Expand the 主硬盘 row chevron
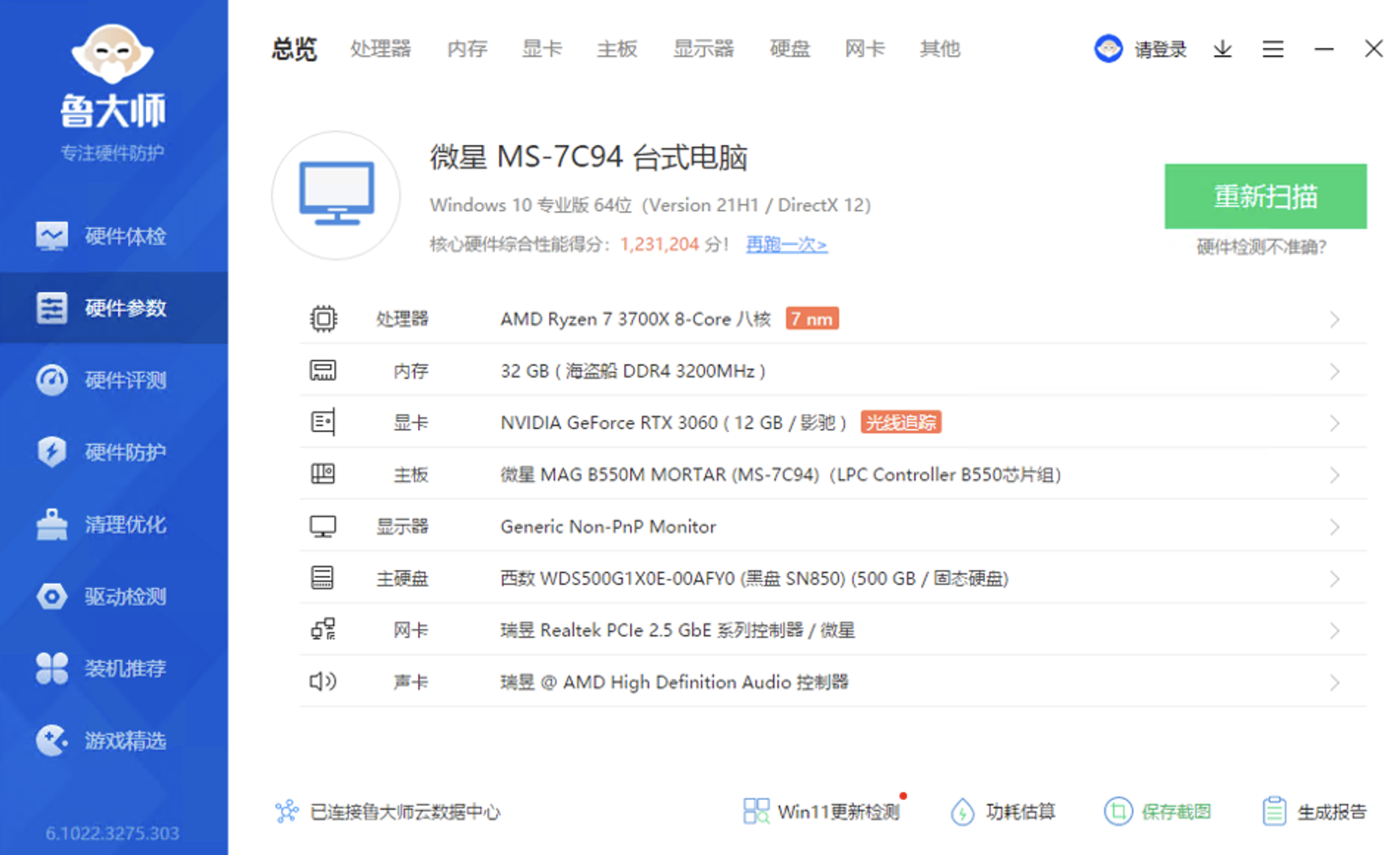This screenshot has height=855, width=1400. click(x=1334, y=579)
